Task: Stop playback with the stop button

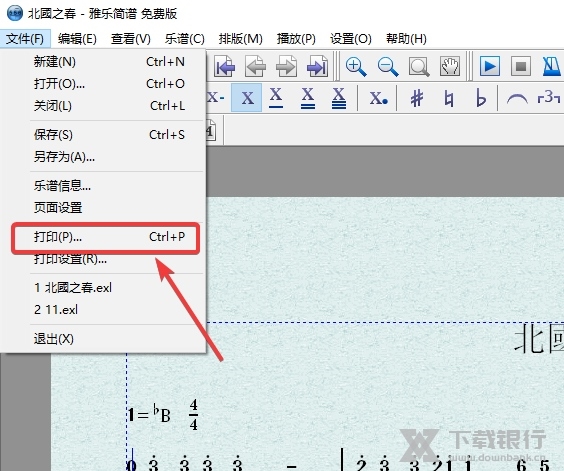Action: (x=521, y=66)
